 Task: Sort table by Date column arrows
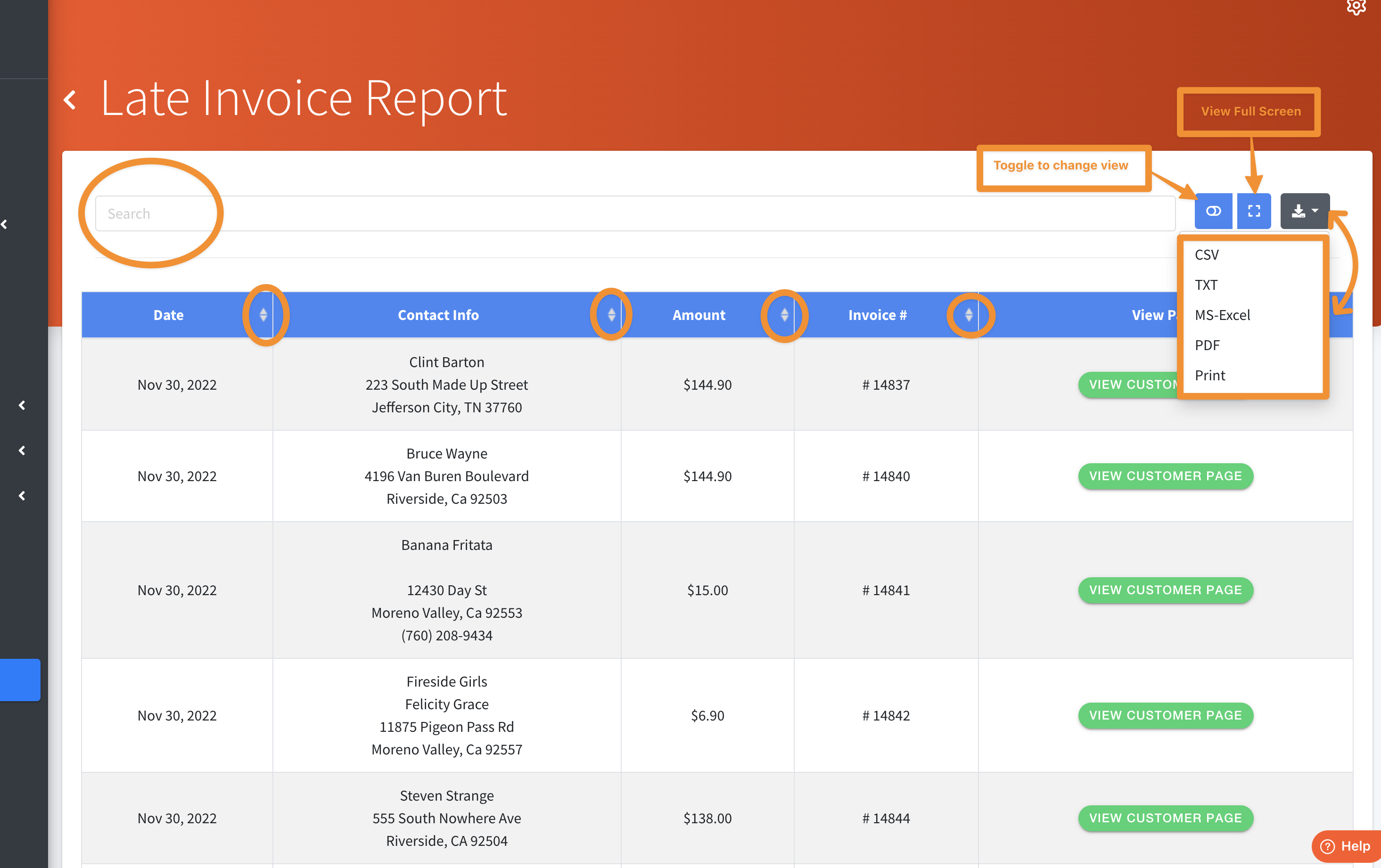263,315
